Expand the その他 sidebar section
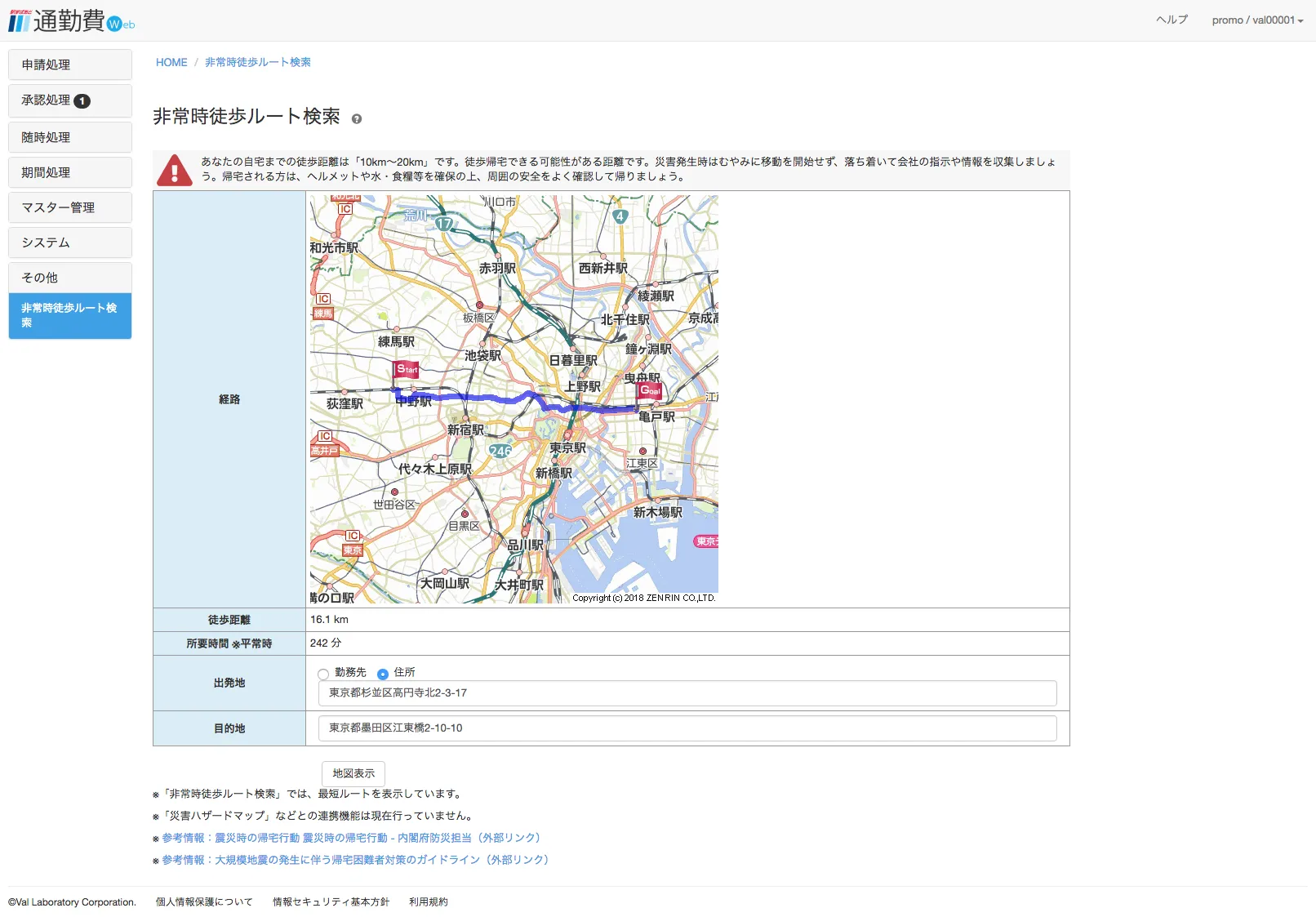 (70, 278)
